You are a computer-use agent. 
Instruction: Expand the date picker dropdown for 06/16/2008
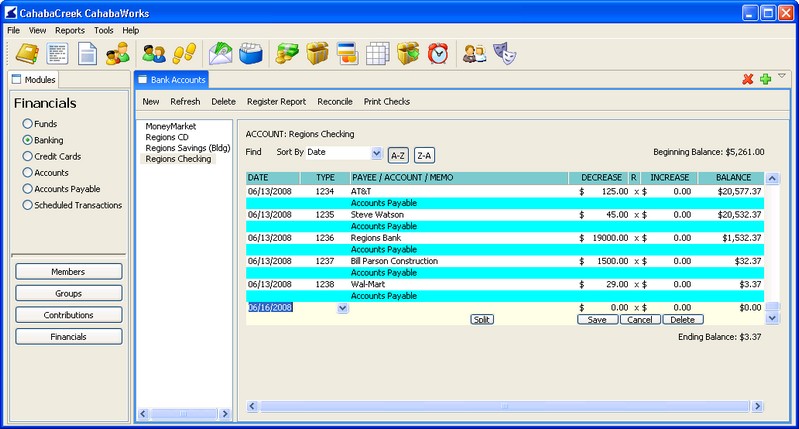click(x=343, y=308)
